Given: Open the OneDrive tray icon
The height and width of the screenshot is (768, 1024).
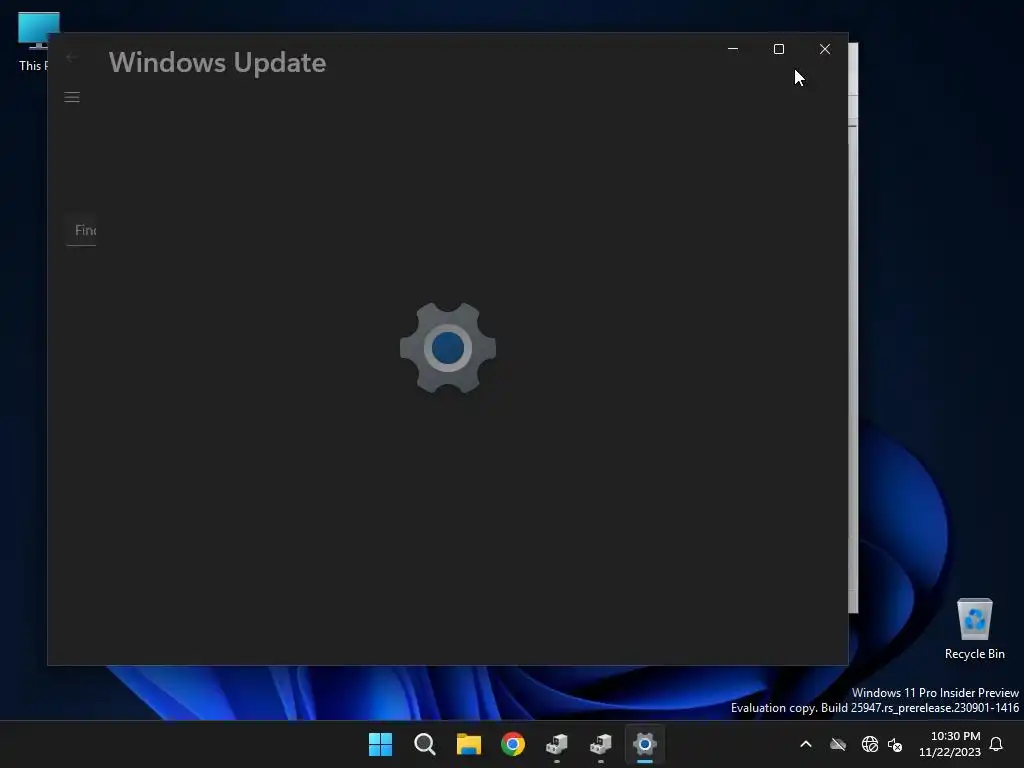Looking at the screenshot, I should [x=838, y=744].
